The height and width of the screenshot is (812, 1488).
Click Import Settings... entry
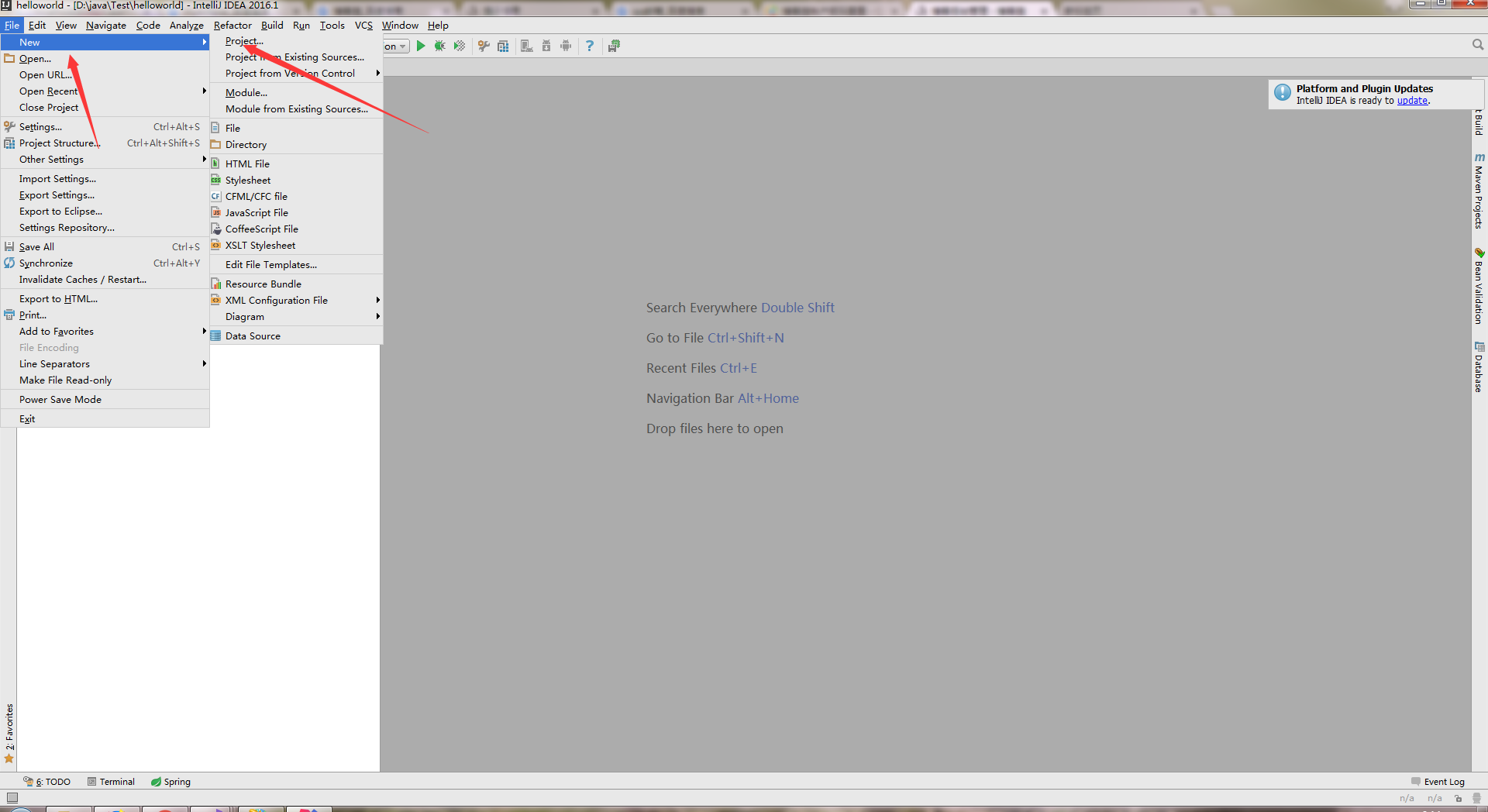pos(105,179)
